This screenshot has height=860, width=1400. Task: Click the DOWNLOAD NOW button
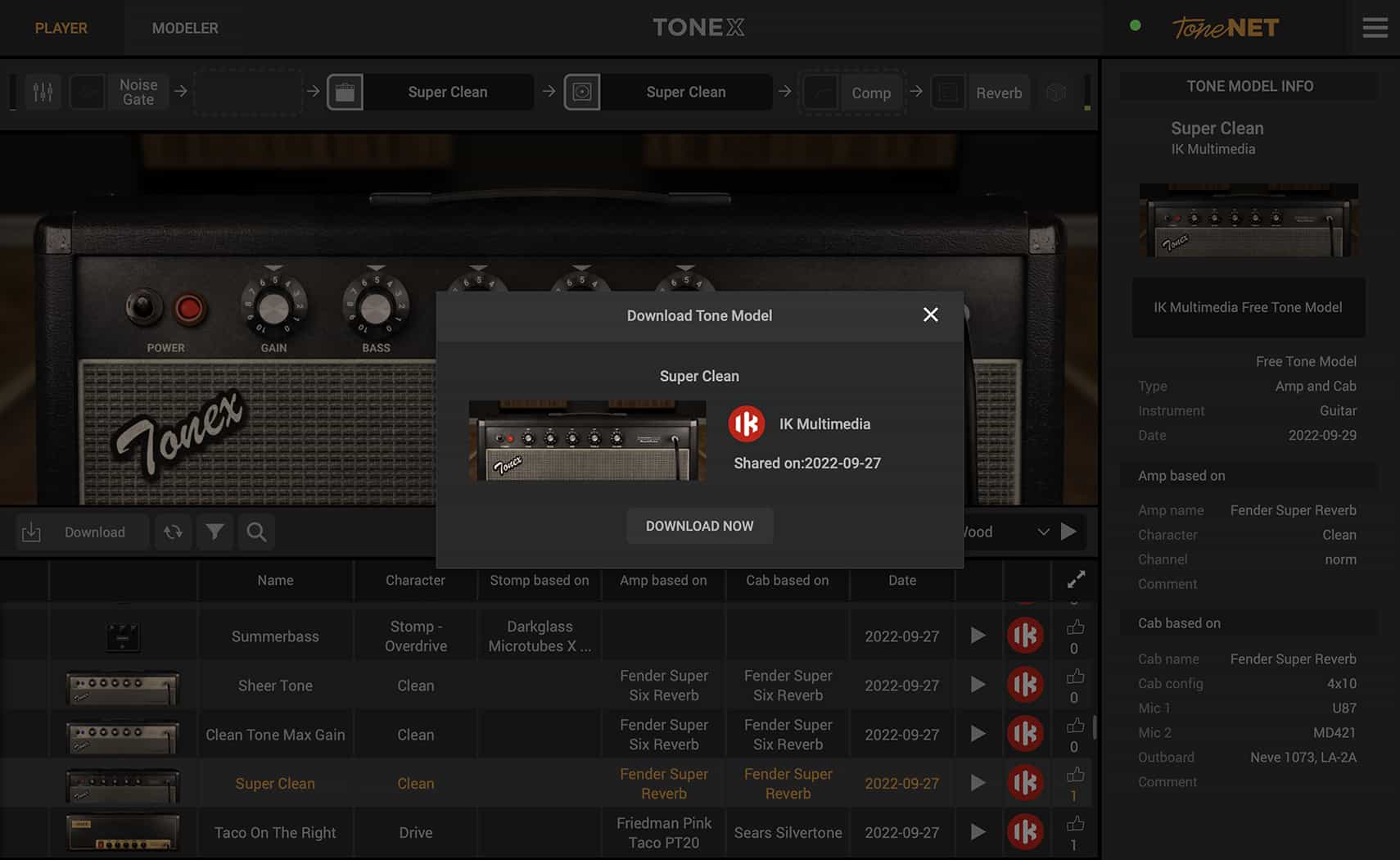tap(699, 526)
